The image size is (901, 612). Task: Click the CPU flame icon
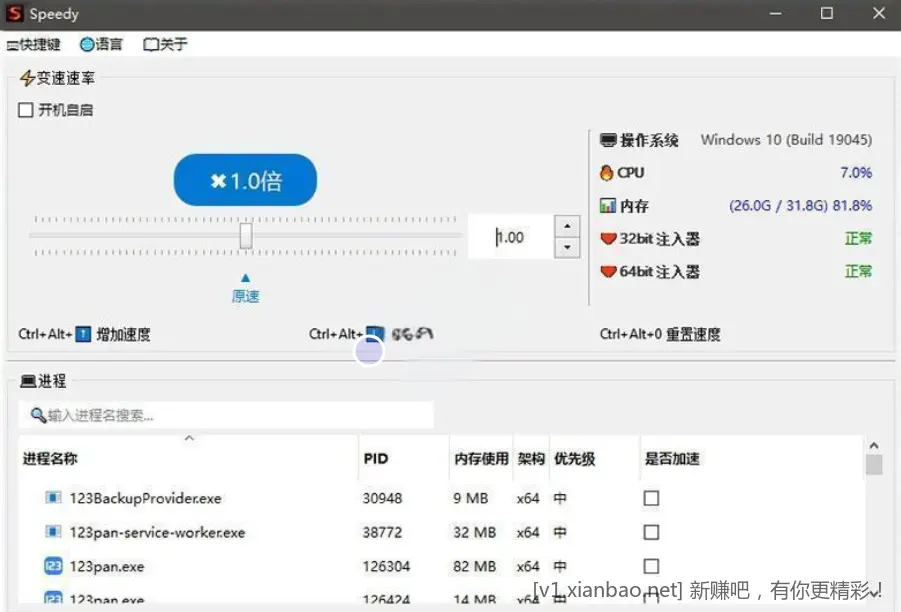click(606, 172)
